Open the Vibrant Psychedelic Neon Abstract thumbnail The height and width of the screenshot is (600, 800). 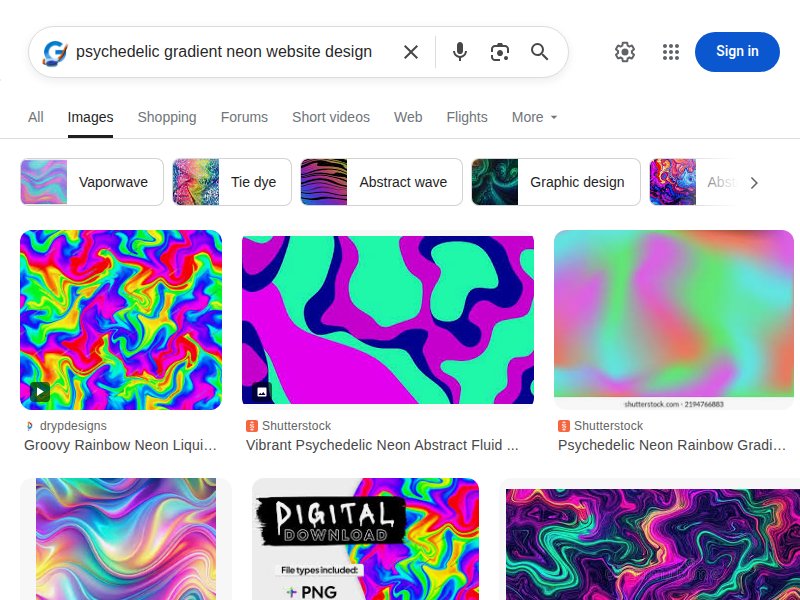point(388,319)
